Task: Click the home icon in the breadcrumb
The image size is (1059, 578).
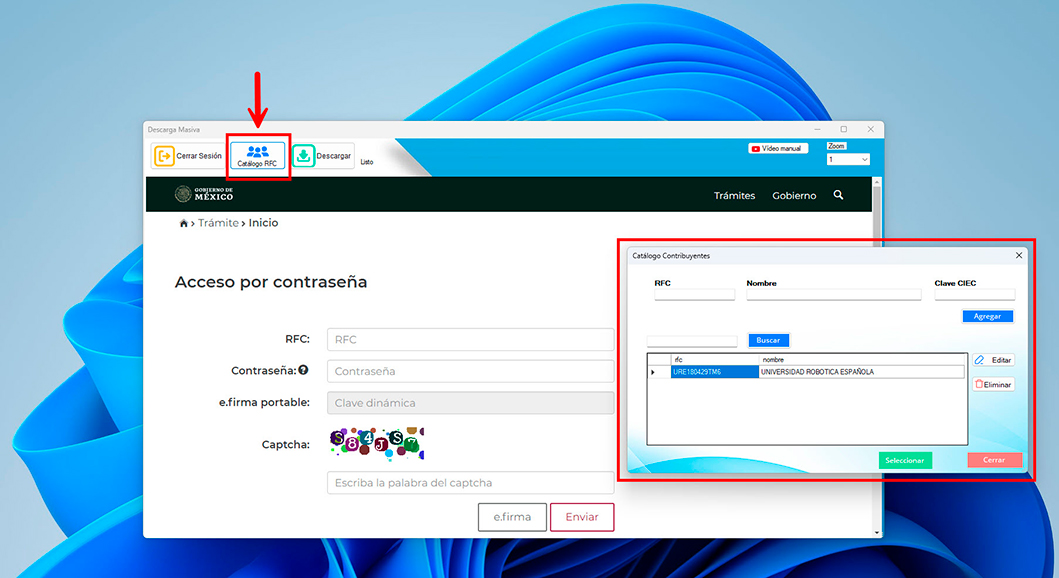Action: coord(184,223)
